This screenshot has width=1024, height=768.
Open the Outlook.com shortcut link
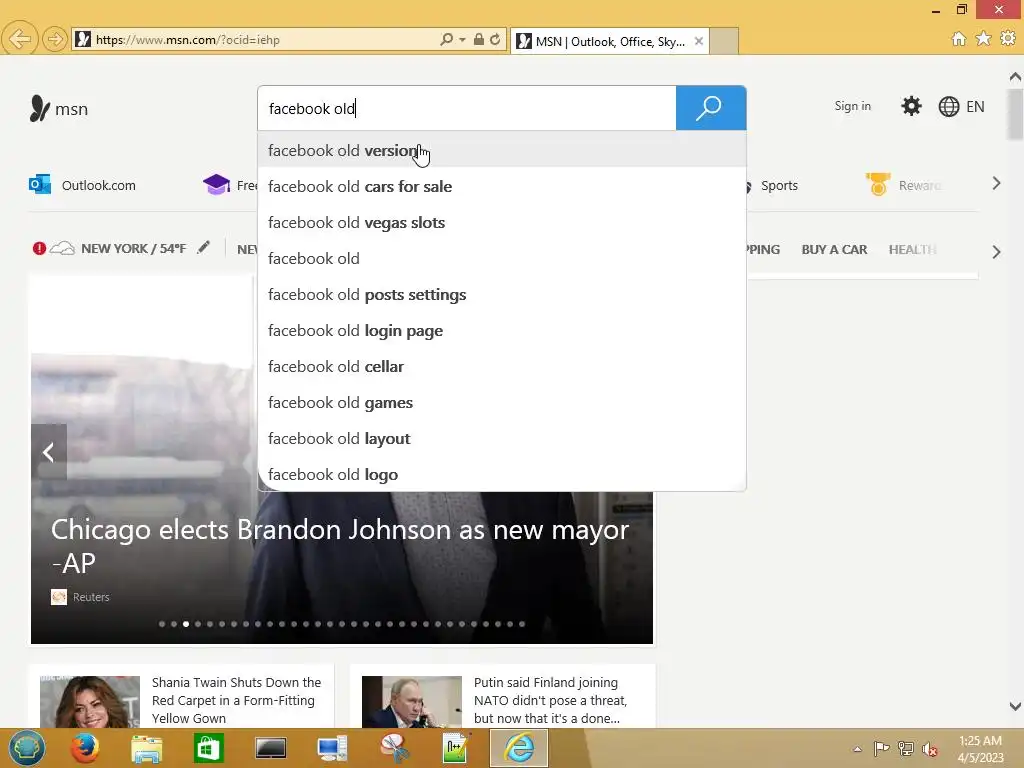(99, 185)
